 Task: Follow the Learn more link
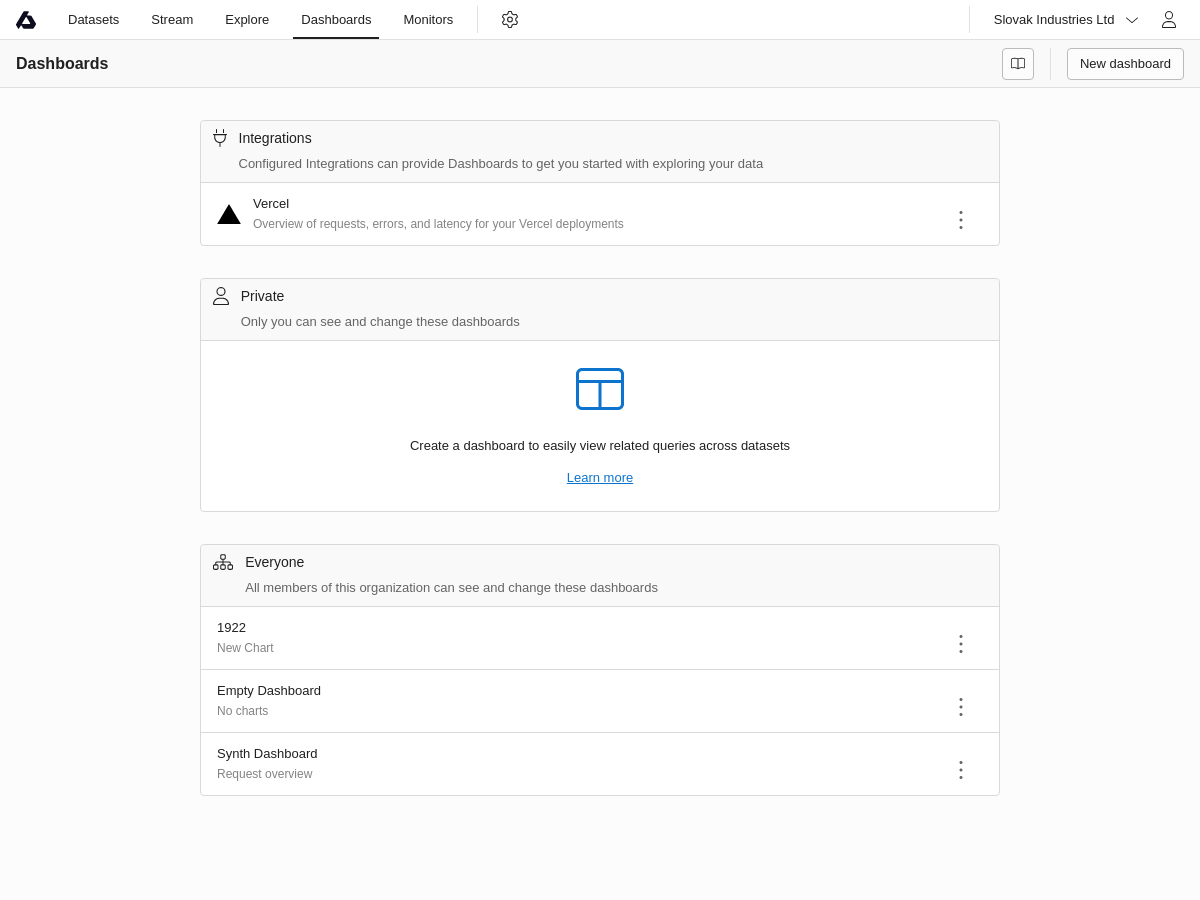pos(600,478)
